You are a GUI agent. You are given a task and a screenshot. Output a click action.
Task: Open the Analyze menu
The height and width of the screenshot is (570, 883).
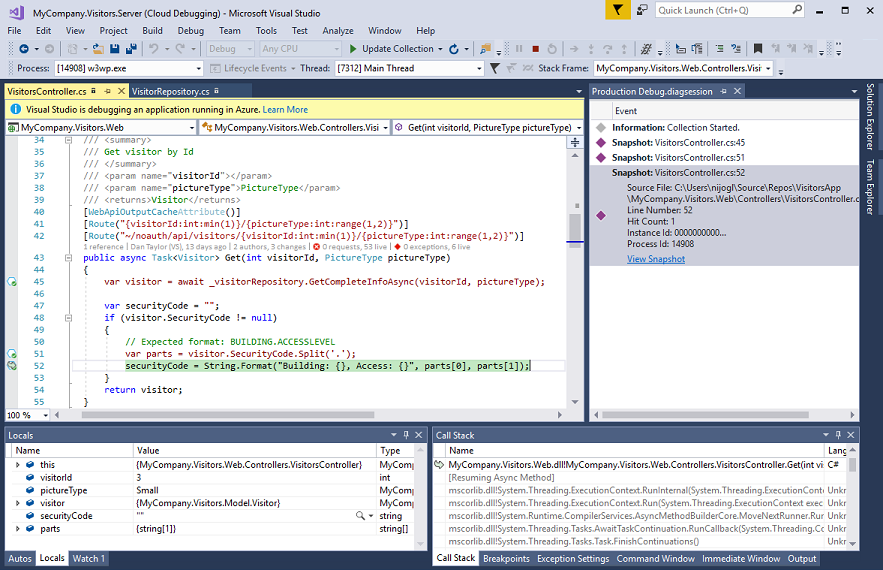[x=338, y=31]
